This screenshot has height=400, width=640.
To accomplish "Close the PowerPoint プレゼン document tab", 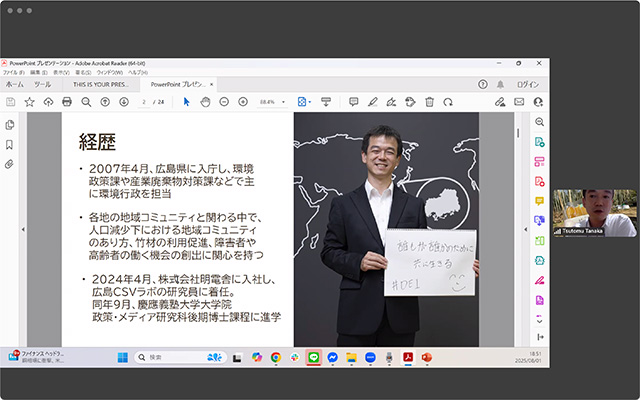I will [x=211, y=84].
